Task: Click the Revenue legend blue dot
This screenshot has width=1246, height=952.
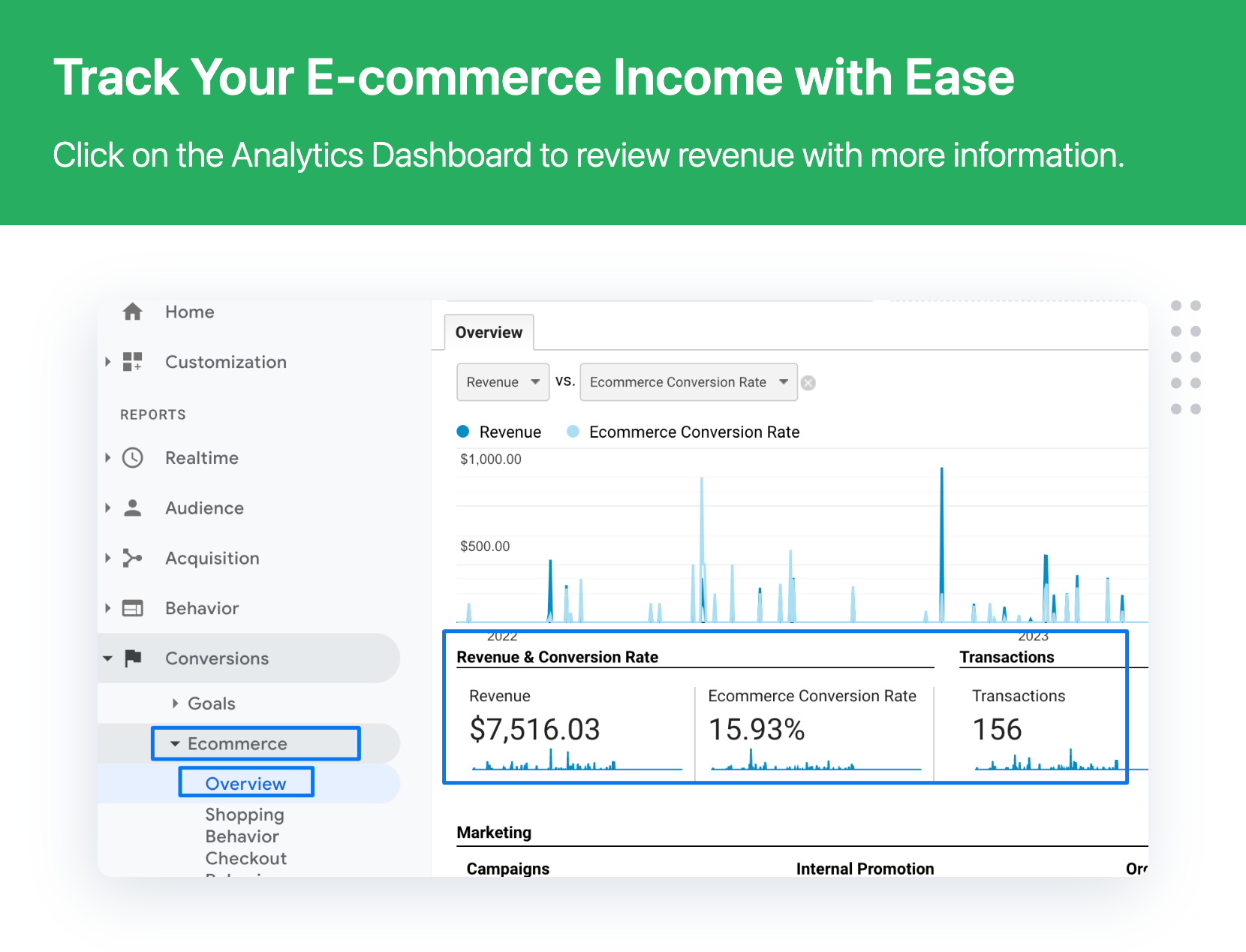Action: pos(463,432)
